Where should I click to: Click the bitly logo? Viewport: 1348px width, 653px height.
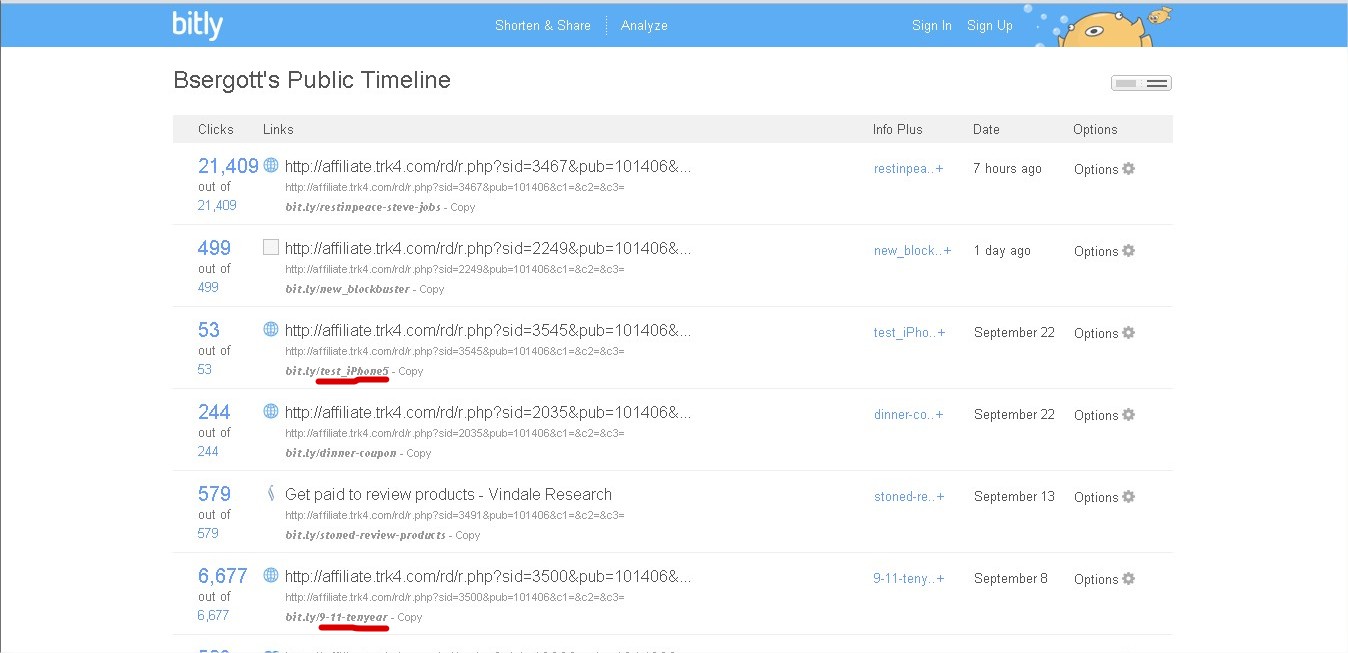[x=197, y=25]
